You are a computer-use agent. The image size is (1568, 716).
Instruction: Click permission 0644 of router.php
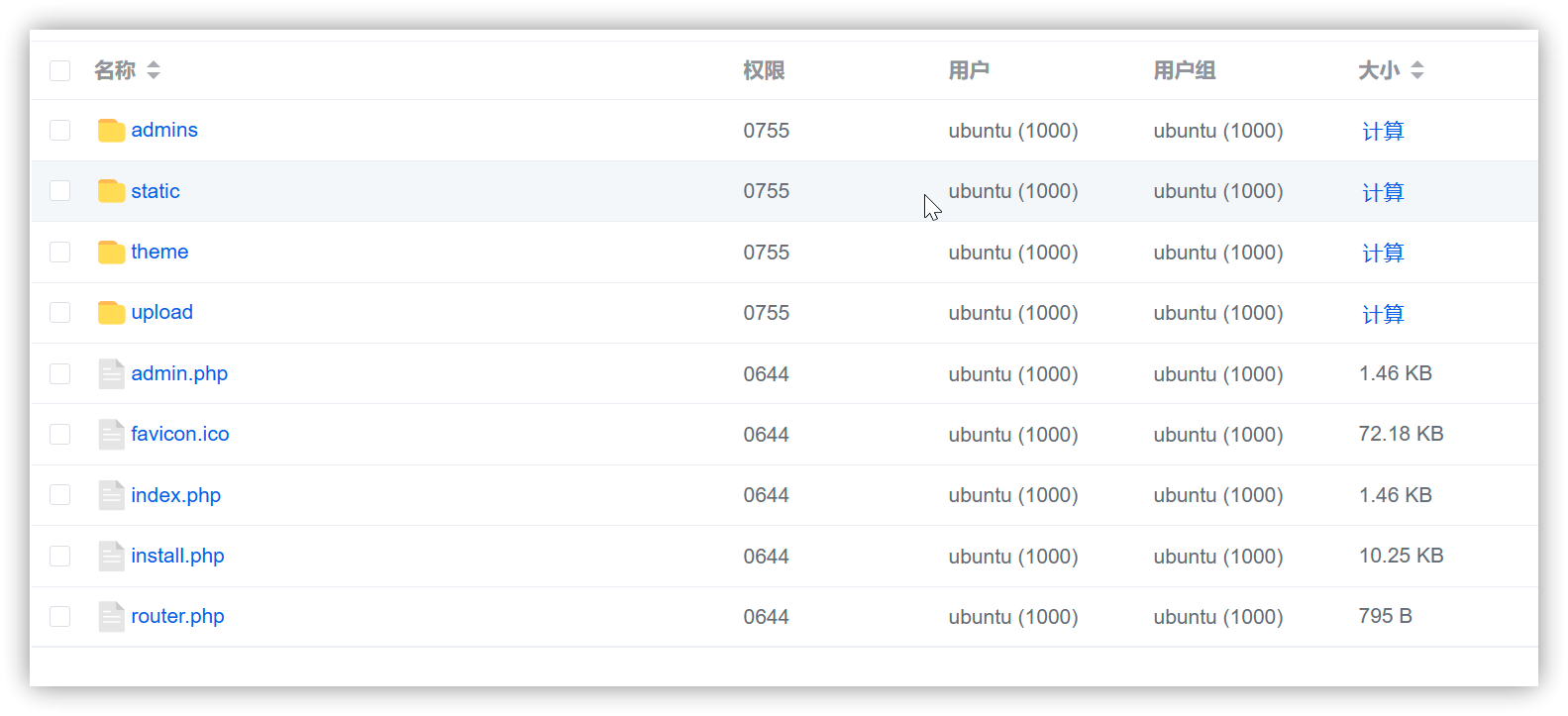point(767,617)
